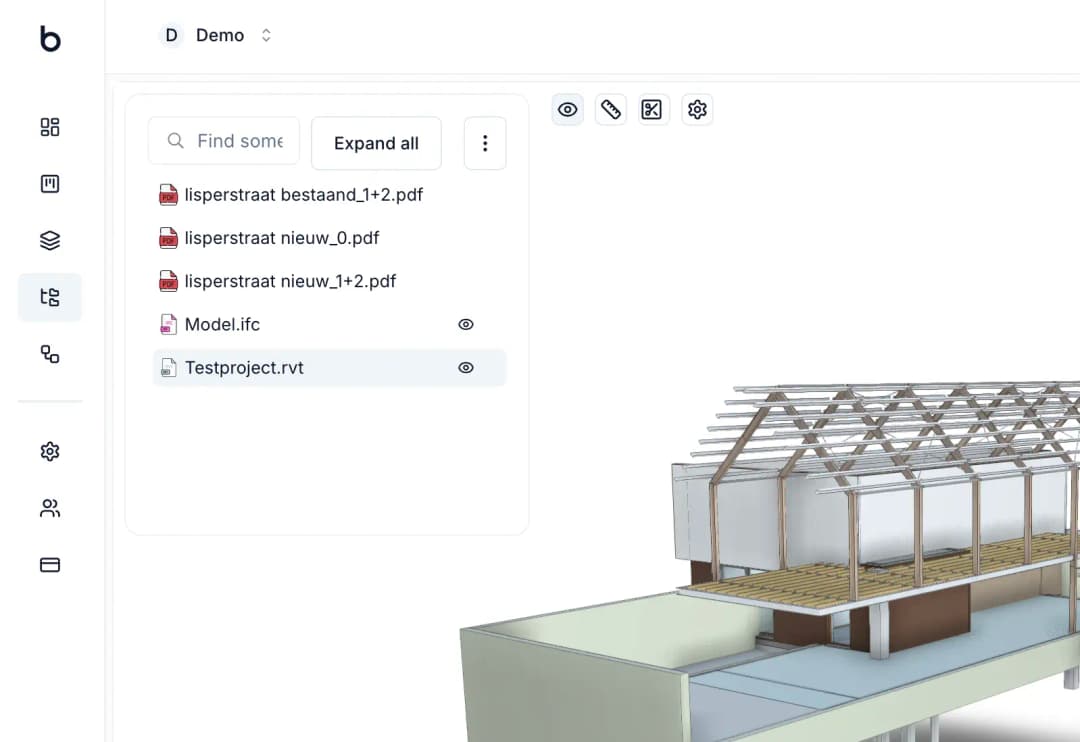Select the layers icon in the sidebar
1080x742 pixels.
click(x=49, y=240)
